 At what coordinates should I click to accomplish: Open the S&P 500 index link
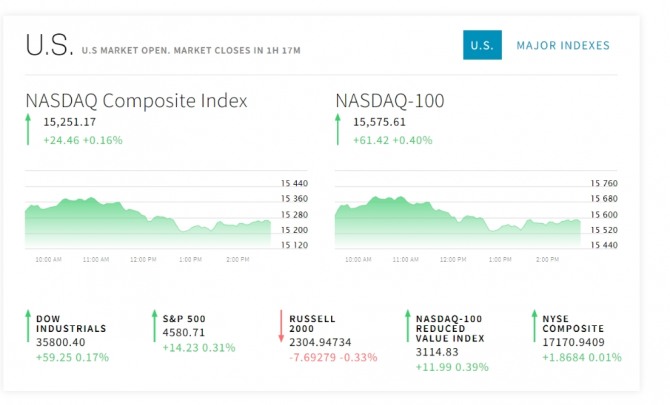(x=184, y=318)
